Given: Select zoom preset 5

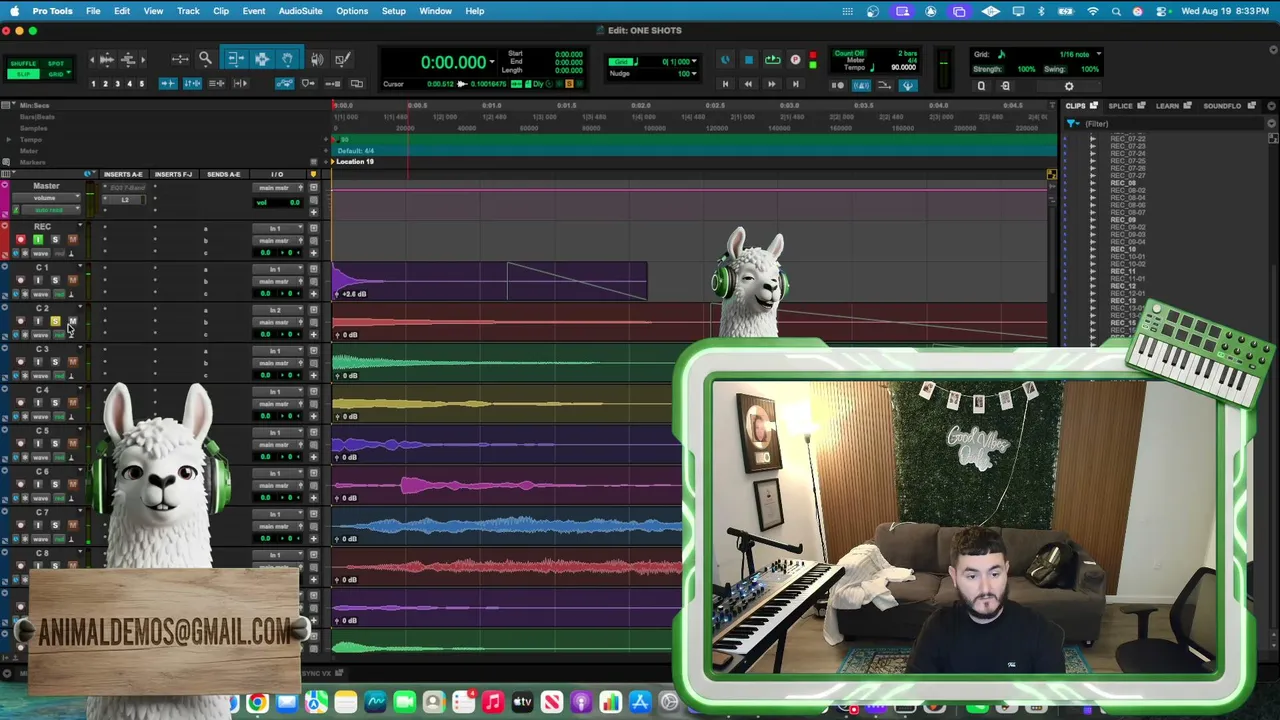Looking at the screenshot, I should [141, 84].
